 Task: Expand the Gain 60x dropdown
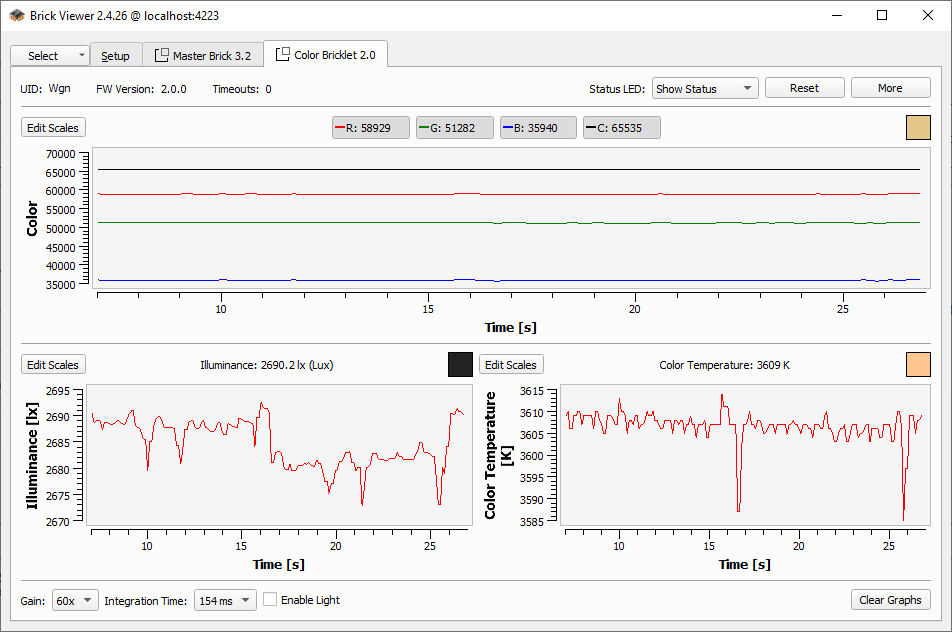click(x=75, y=600)
